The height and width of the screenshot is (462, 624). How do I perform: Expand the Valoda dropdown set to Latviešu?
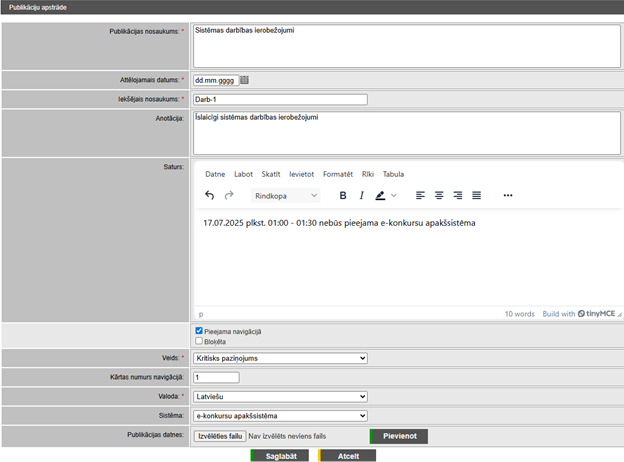coord(280,396)
